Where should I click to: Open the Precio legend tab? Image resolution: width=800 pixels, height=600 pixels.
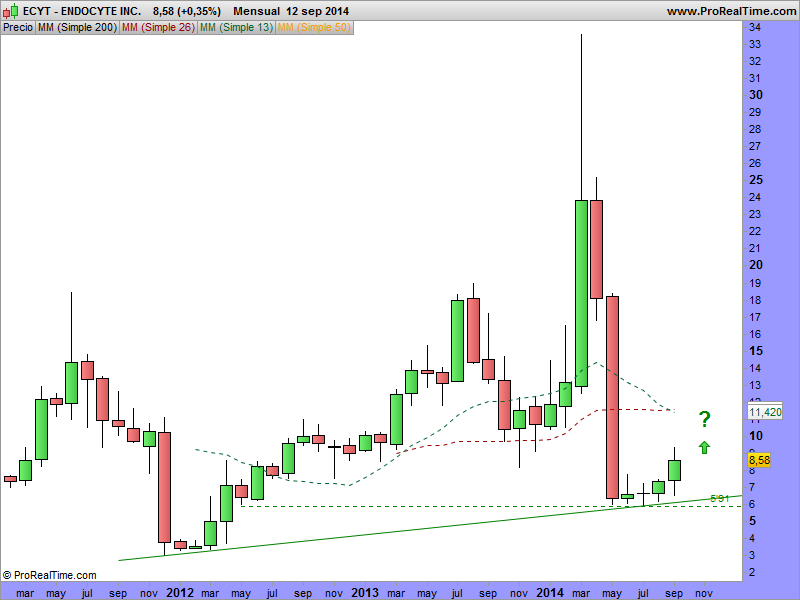click(18, 28)
